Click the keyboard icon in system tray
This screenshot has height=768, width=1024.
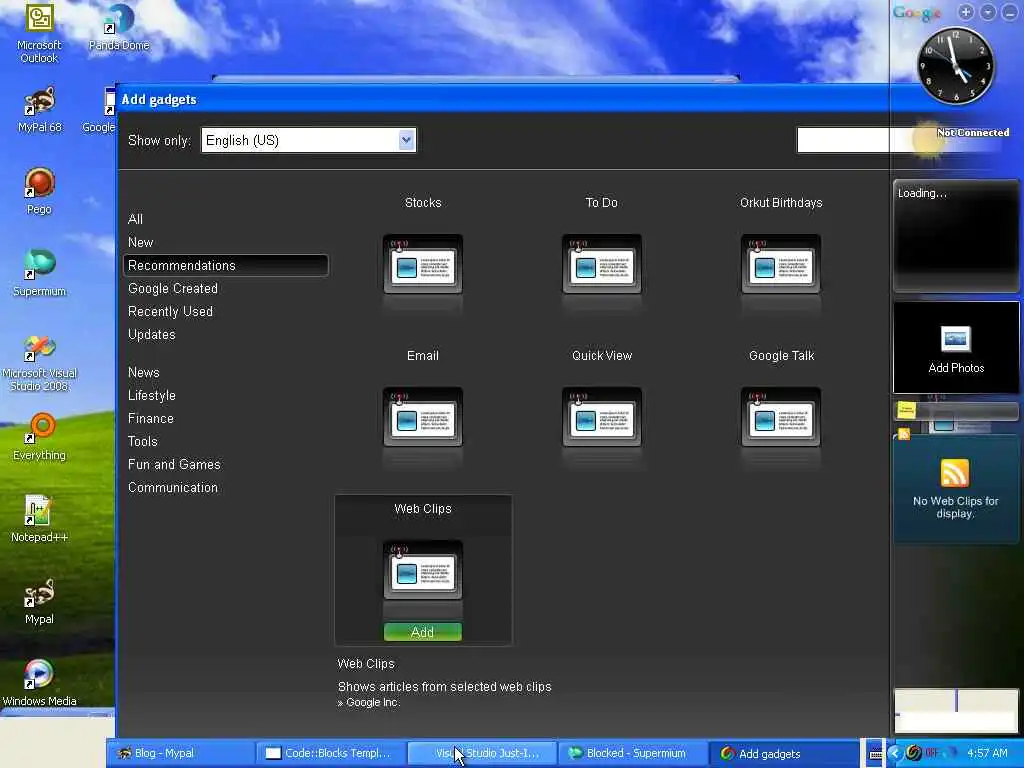(876, 754)
